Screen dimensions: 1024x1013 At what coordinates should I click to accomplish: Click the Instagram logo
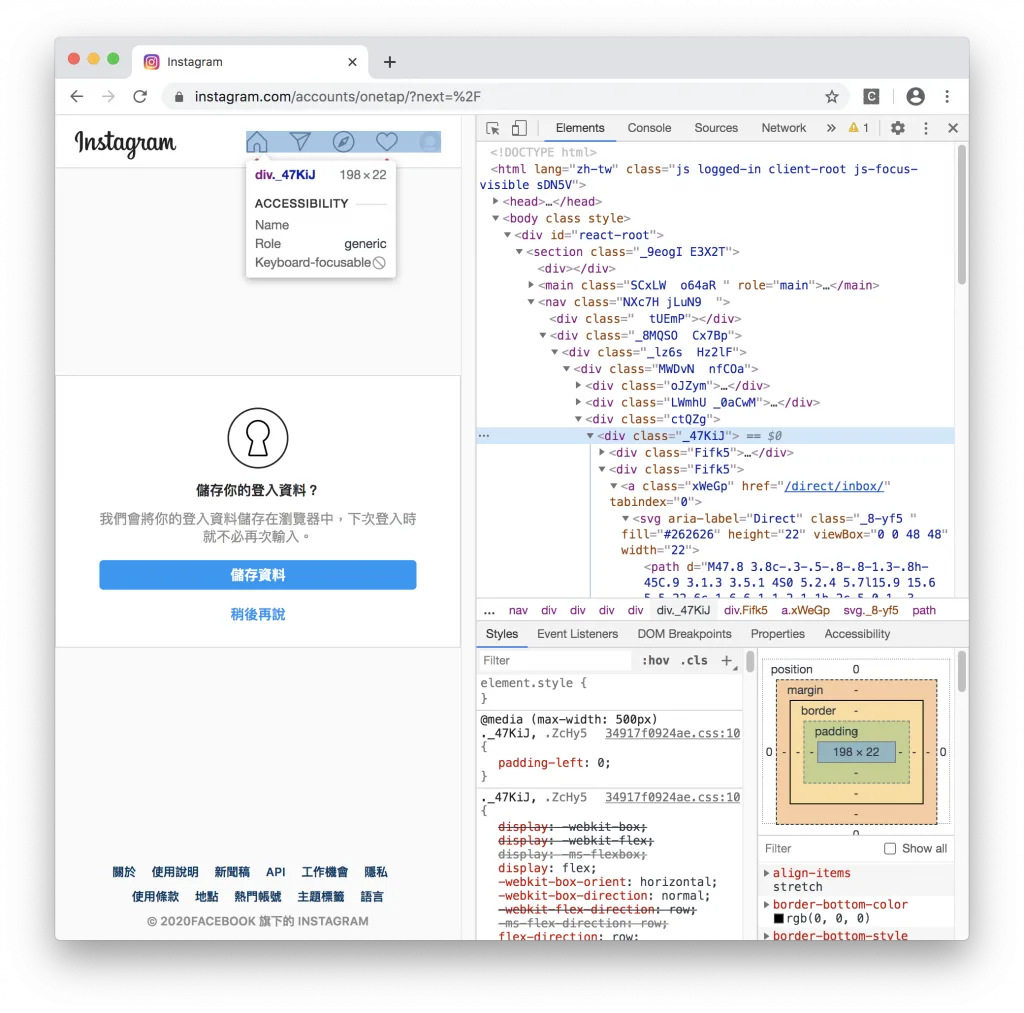(125, 143)
